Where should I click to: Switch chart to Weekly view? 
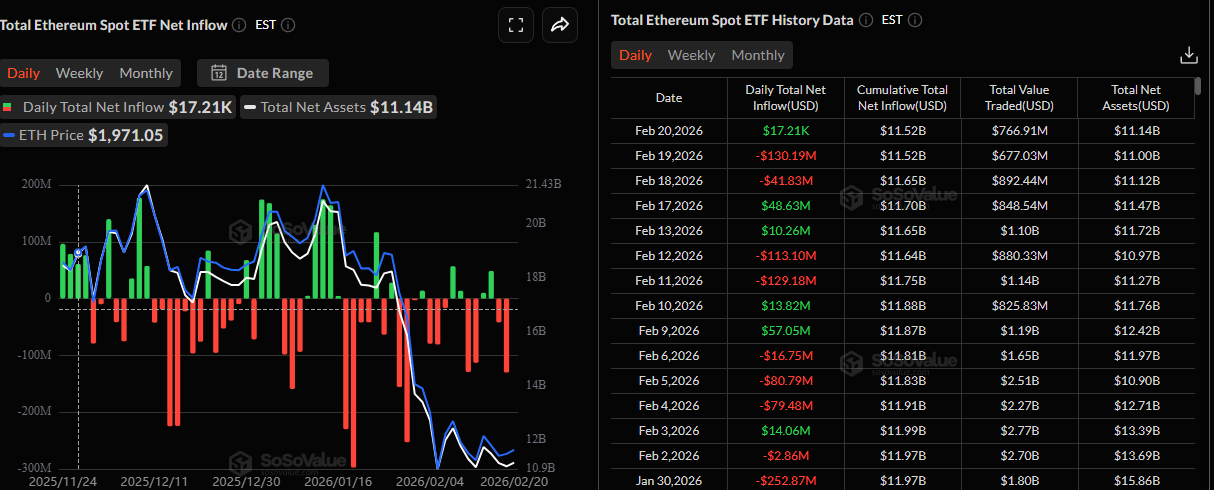[x=79, y=73]
